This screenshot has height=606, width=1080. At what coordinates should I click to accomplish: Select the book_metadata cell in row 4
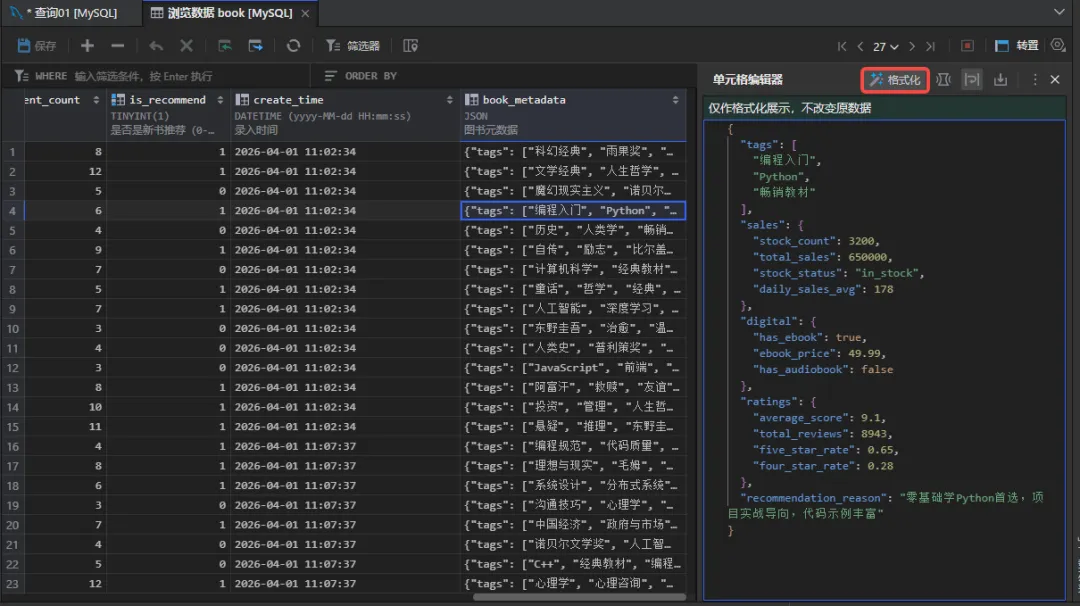point(573,211)
